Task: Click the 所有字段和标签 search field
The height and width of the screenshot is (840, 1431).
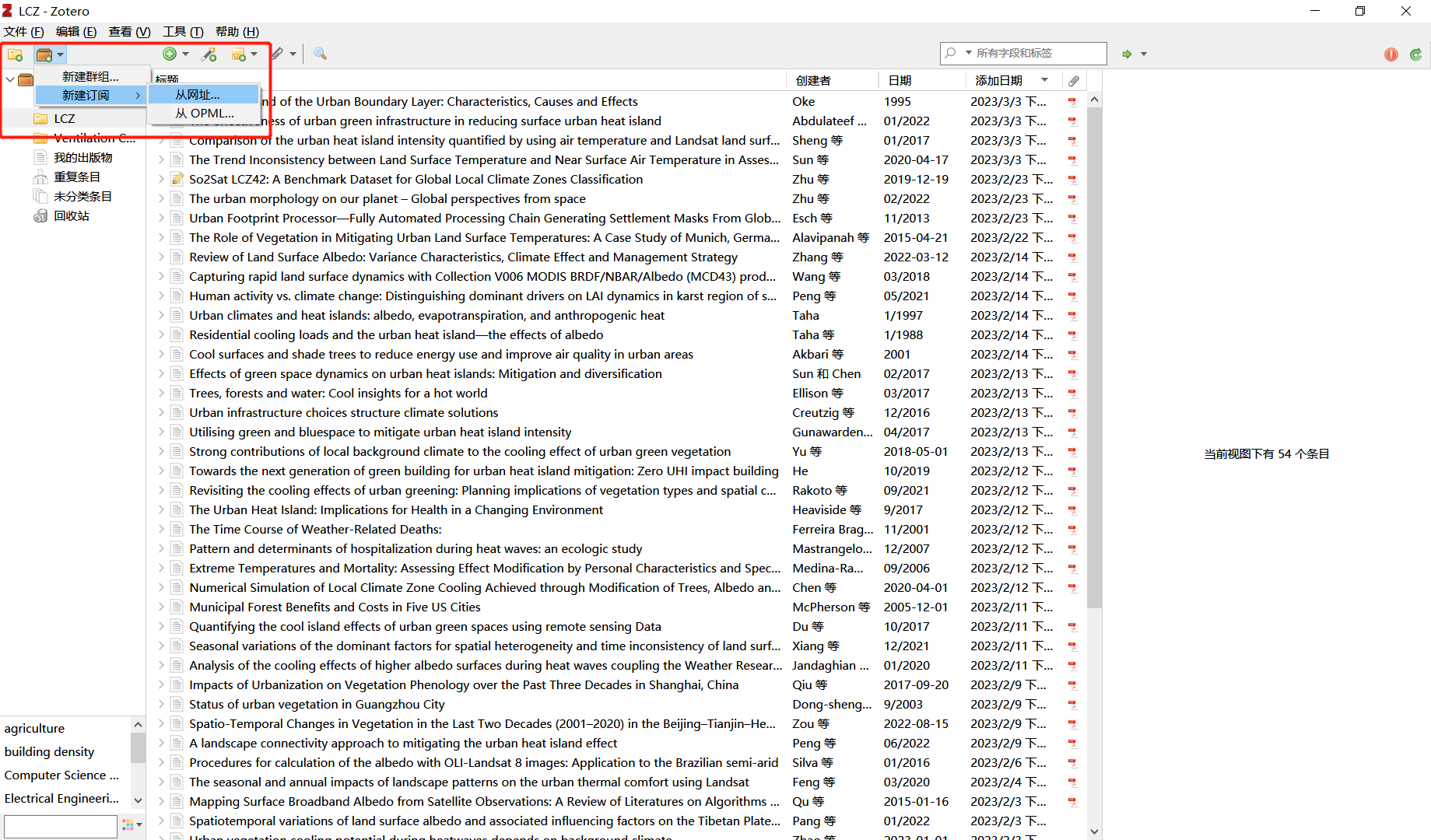Action: coord(1023,53)
